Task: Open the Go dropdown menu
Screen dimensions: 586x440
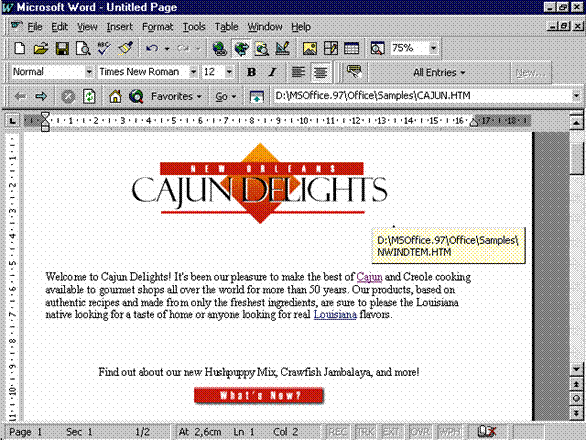Action: coord(225,97)
